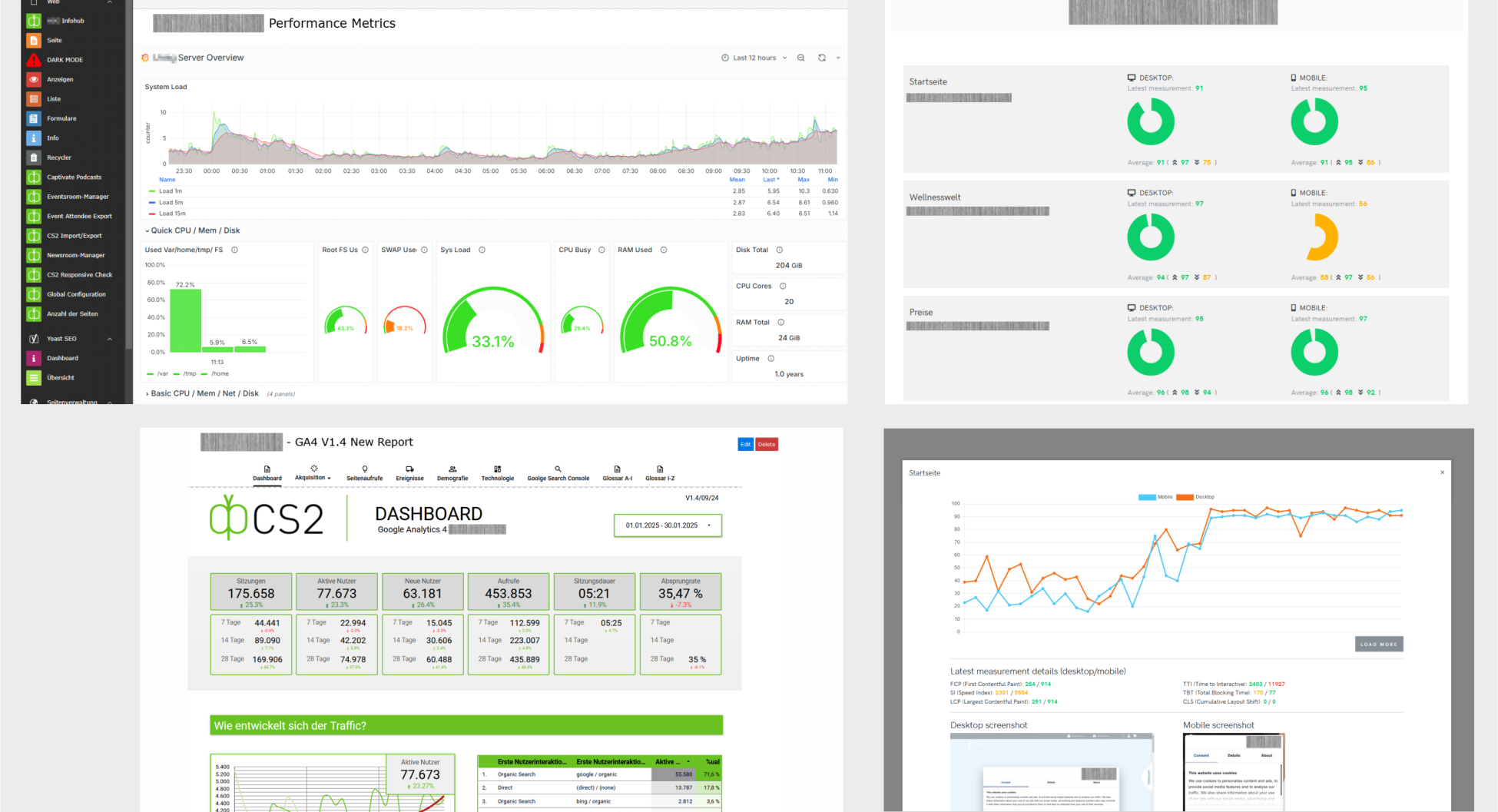The image size is (1498, 812).
Task: Click the zoom out time range icon
Action: 801,58
